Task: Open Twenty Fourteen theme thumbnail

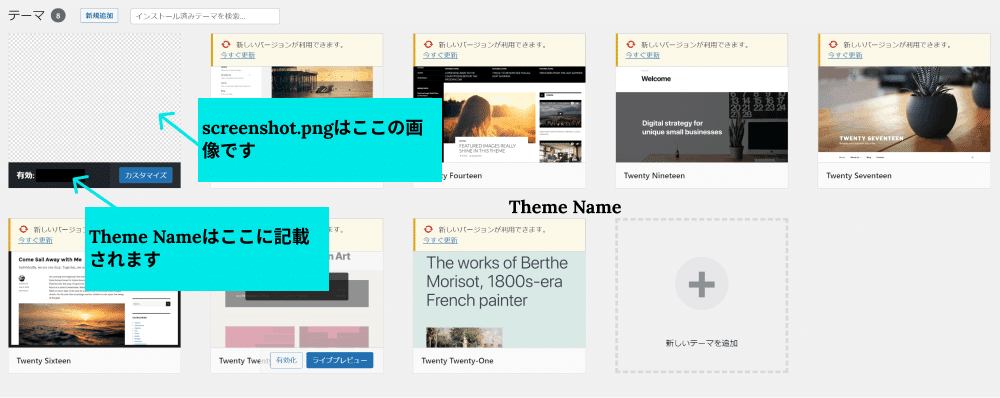Action: click(499, 114)
